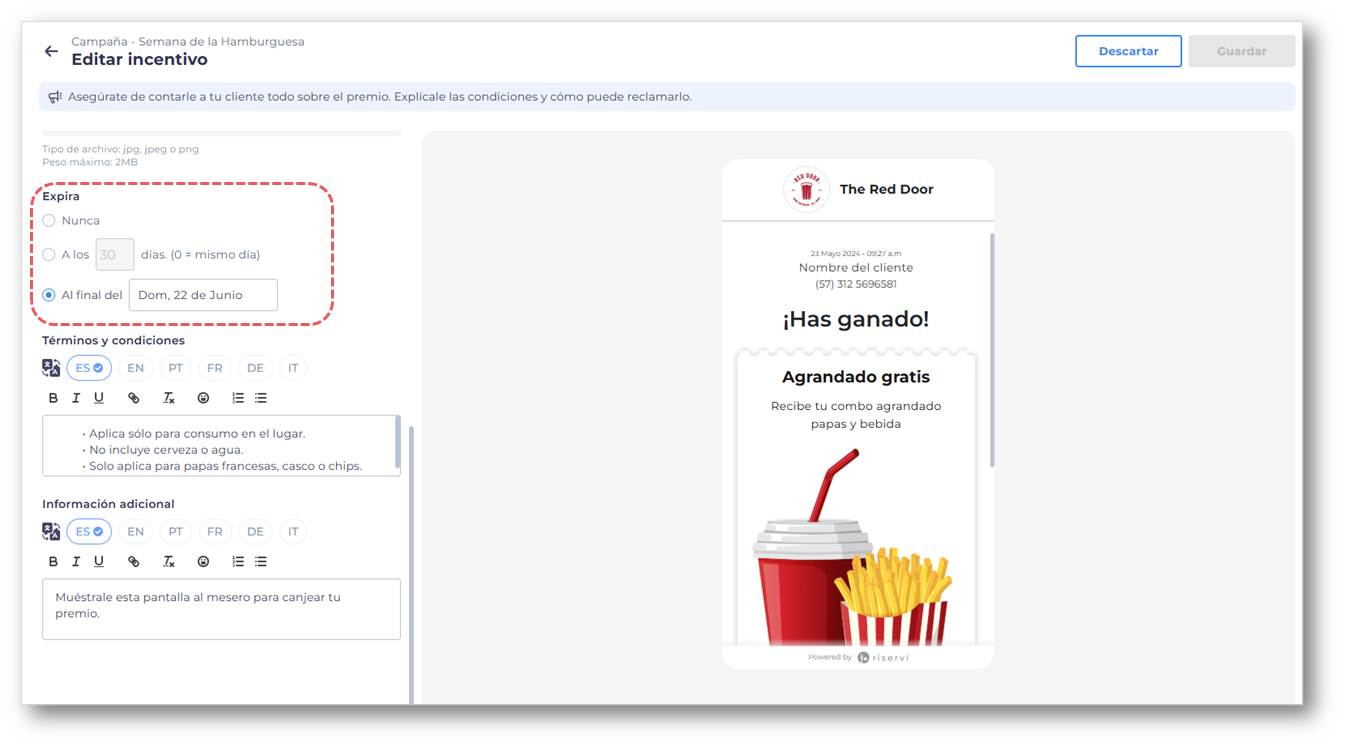Screen dimensions: 1345x747
Task: Switch Términos y condiciones to PT
Action: click(176, 368)
